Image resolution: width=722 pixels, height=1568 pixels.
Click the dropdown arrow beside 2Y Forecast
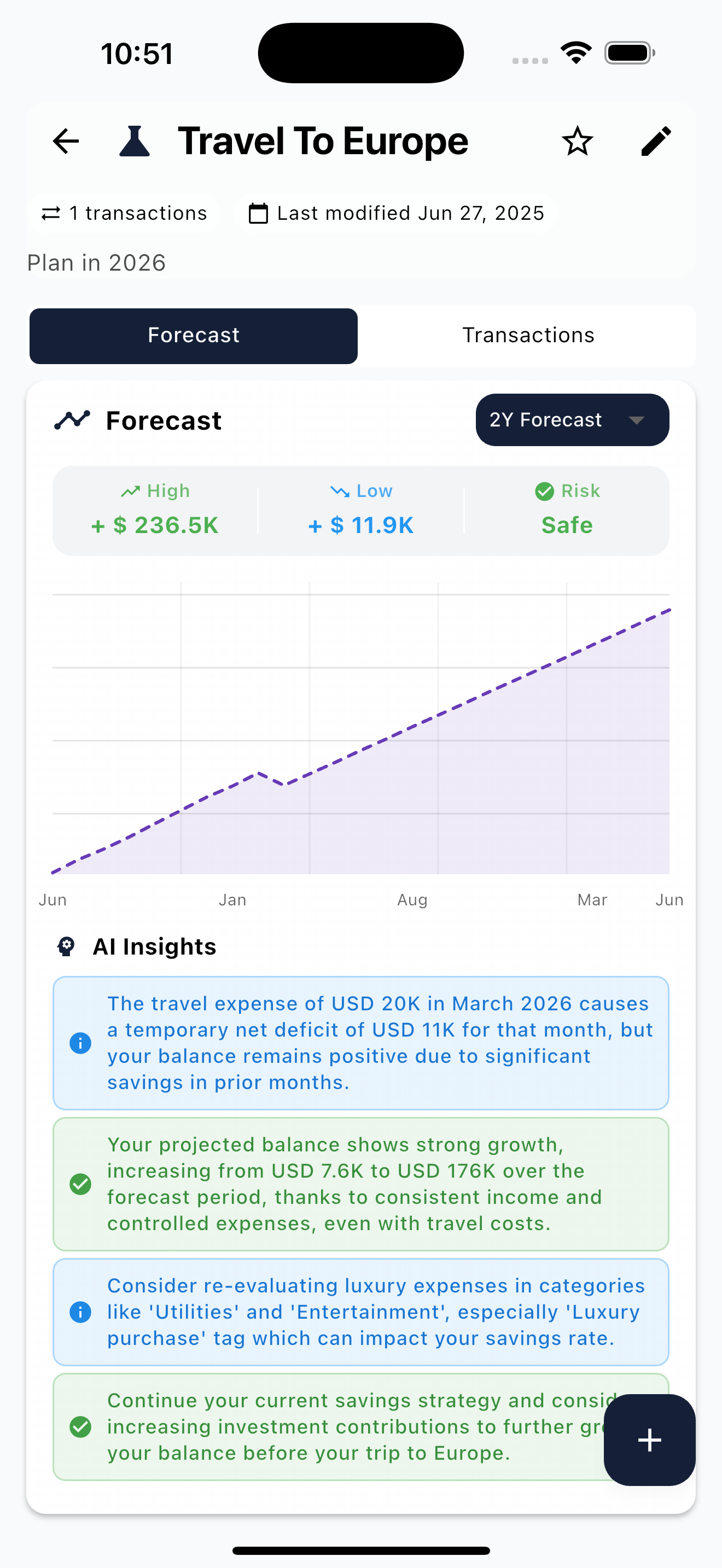[636, 420]
